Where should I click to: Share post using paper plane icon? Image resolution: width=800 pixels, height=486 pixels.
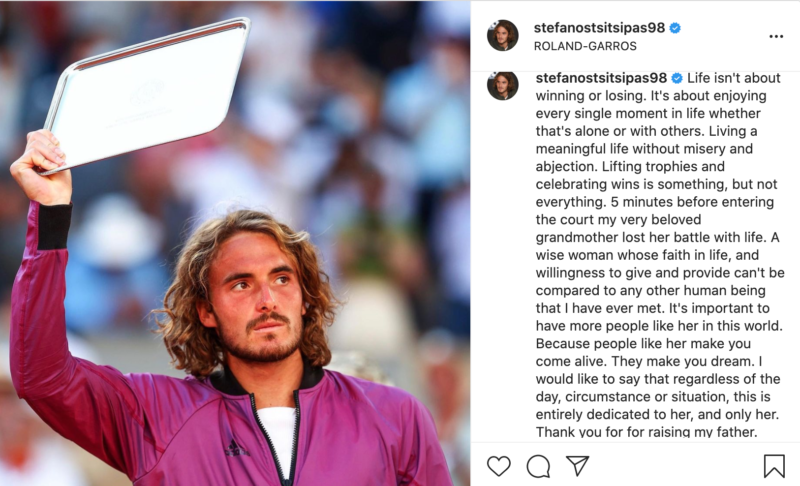(x=578, y=465)
